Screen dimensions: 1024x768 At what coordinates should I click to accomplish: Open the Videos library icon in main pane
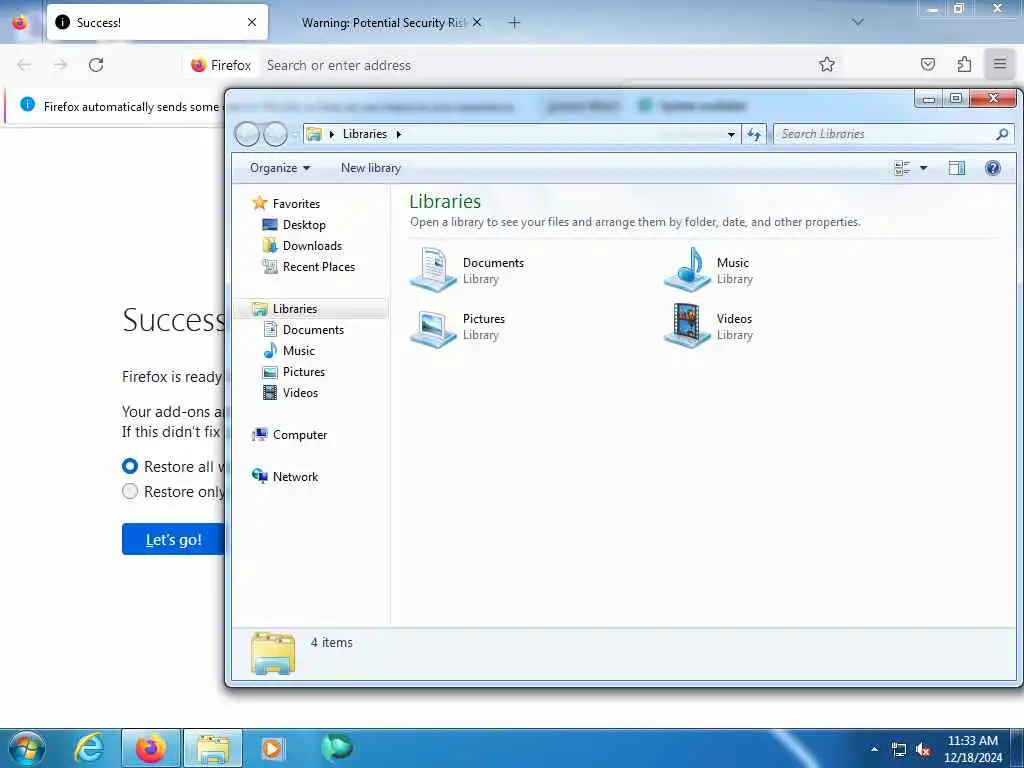(x=687, y=326)
